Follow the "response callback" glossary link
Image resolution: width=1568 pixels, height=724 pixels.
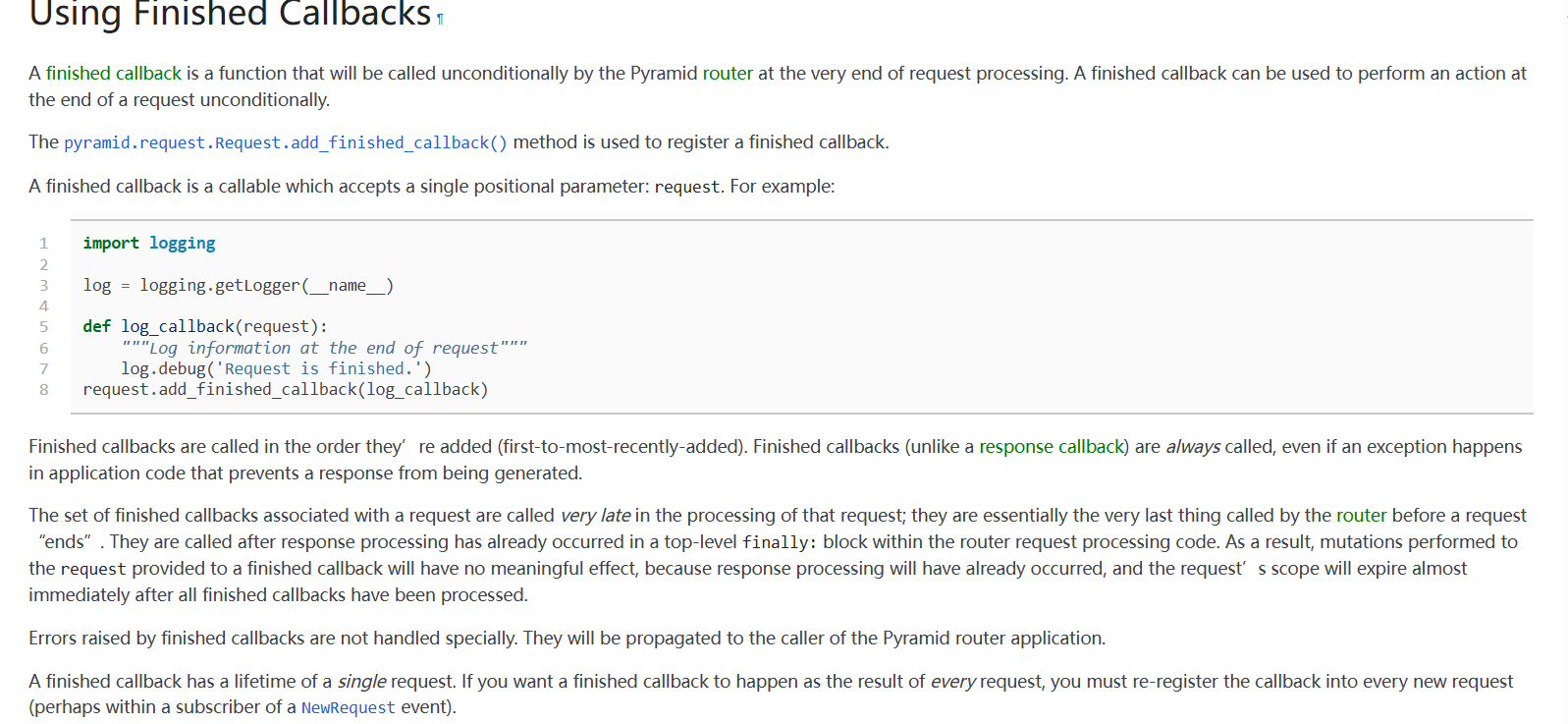click(1052, 447)
